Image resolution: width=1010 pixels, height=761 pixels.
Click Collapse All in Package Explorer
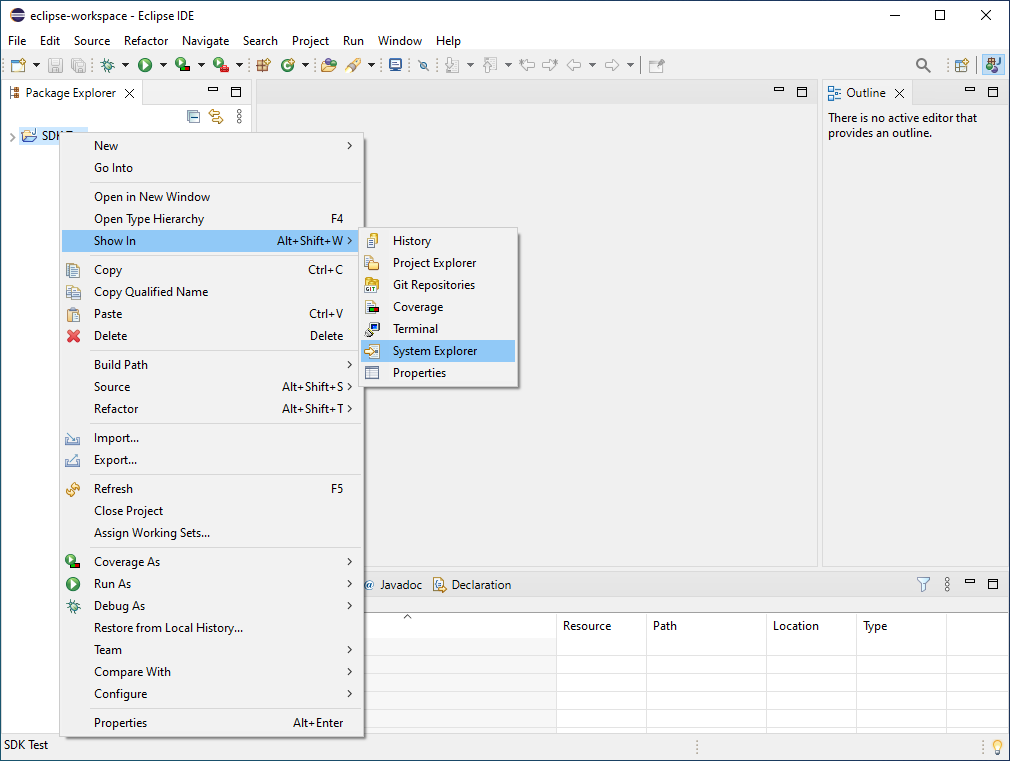[x=194, y=117]
